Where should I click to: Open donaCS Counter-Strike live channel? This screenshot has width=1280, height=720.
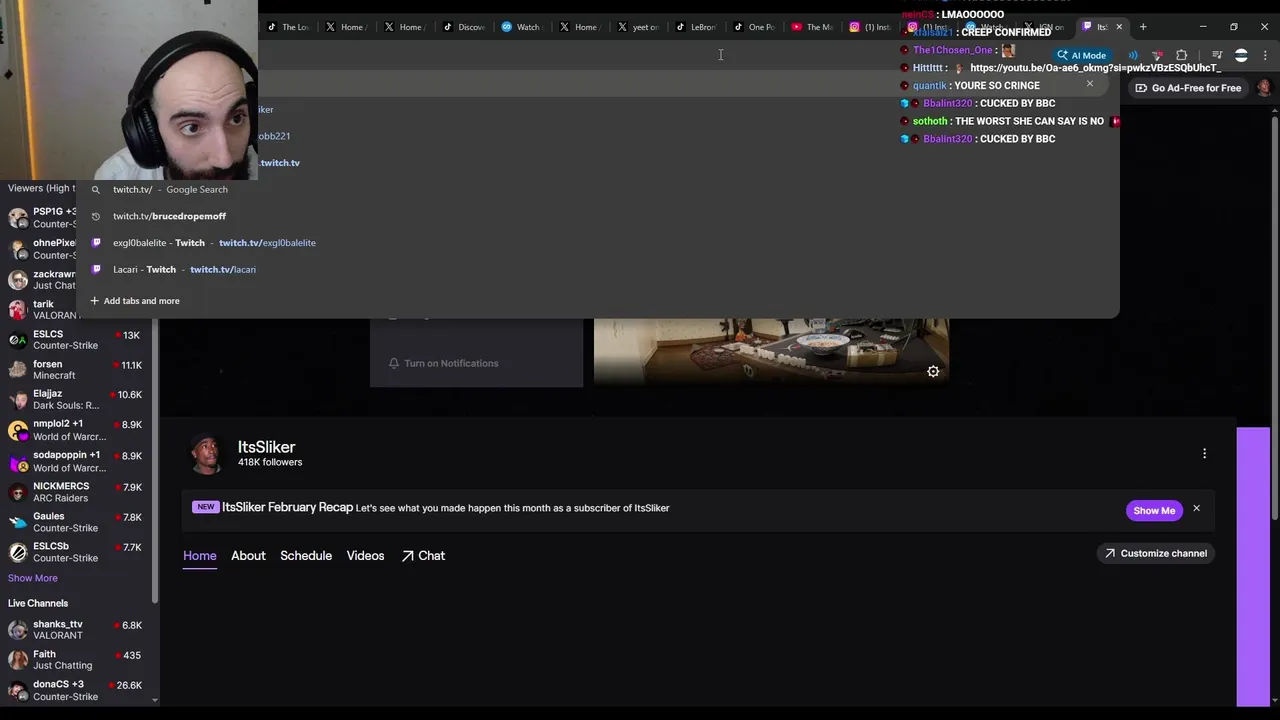76,691
